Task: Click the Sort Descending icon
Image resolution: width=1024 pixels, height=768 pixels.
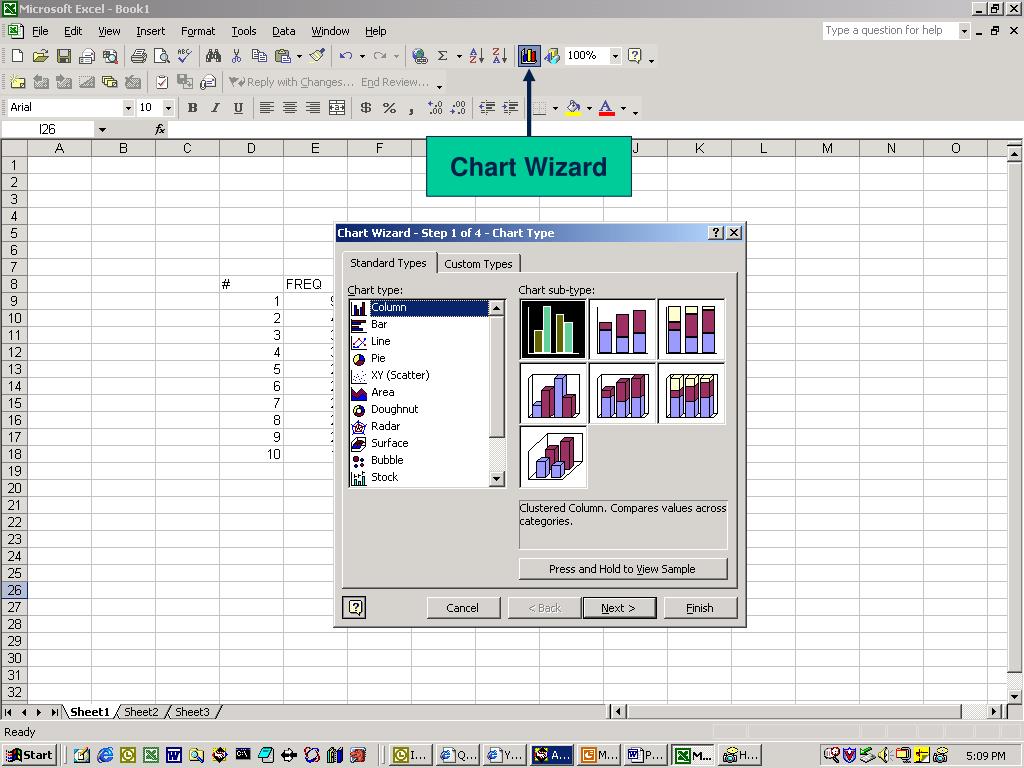Action: click(500, 56)
